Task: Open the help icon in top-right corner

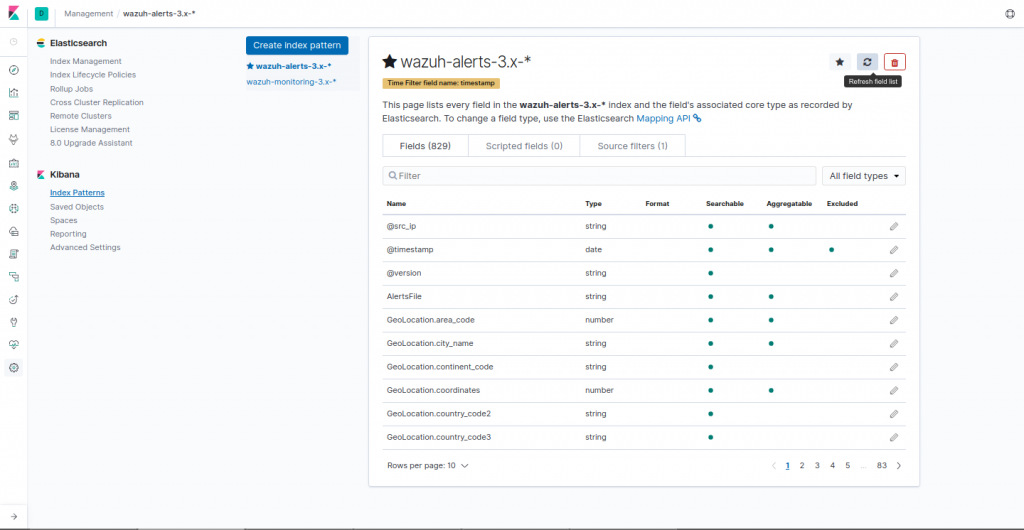Action: (x=1010, y=14)
